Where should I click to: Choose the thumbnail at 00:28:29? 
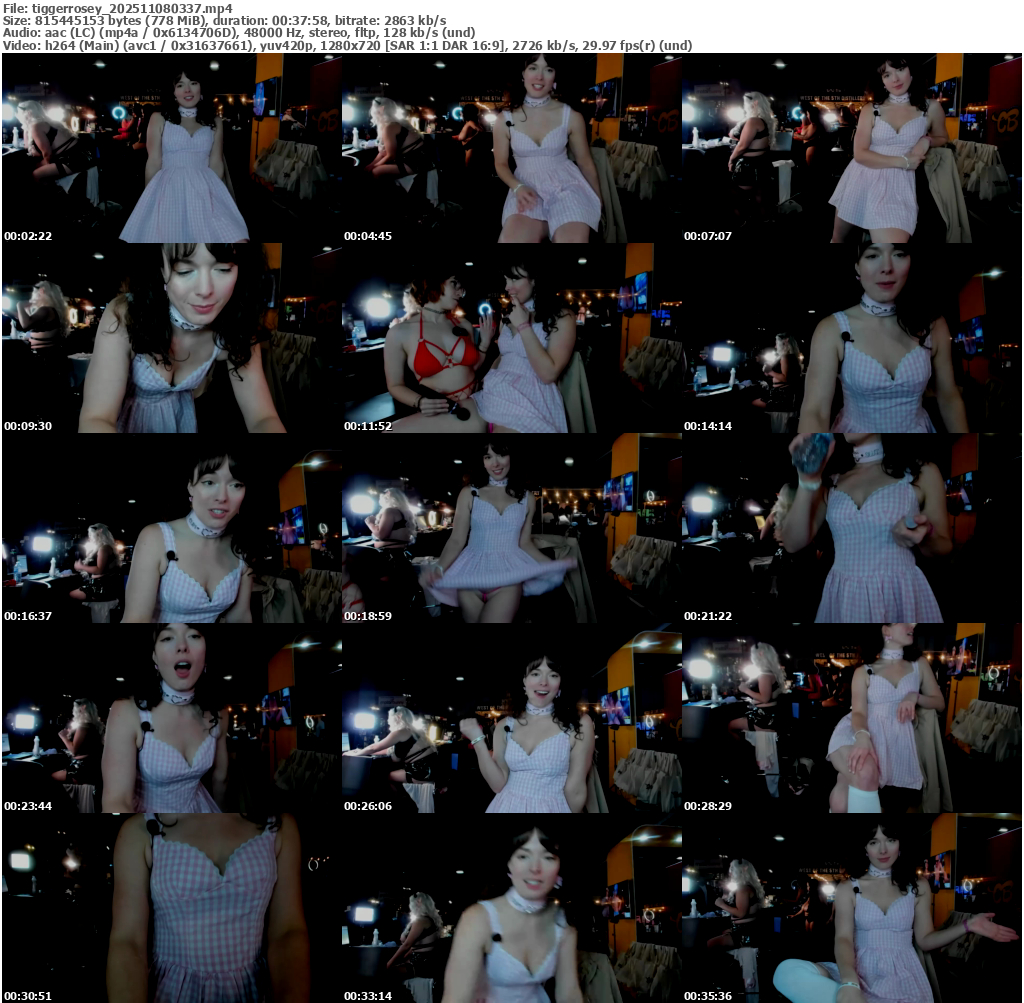pos(852,718)
